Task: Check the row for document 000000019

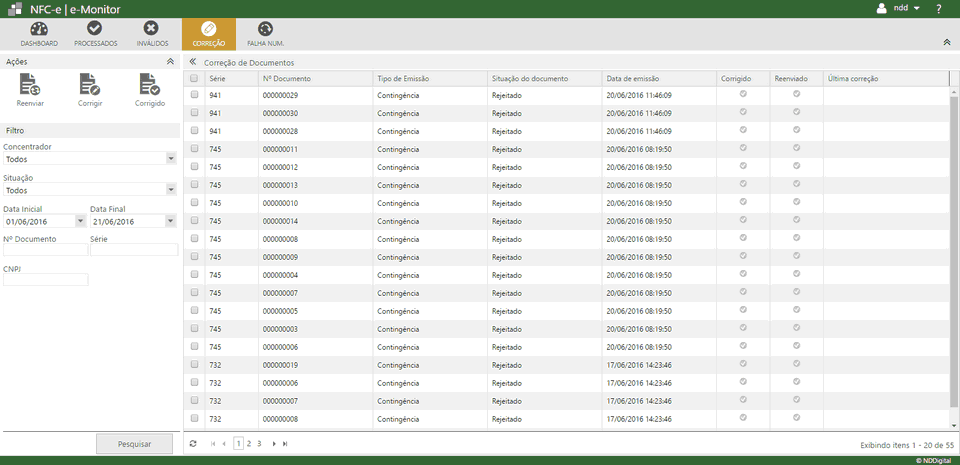Action: pyautogui.click(x=195, y=365)
